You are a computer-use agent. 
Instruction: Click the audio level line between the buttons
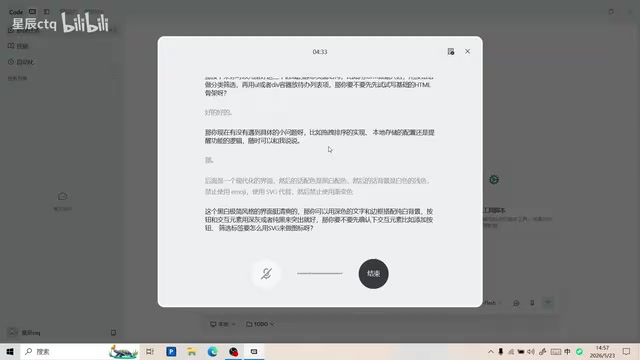[x=320, y=273]
